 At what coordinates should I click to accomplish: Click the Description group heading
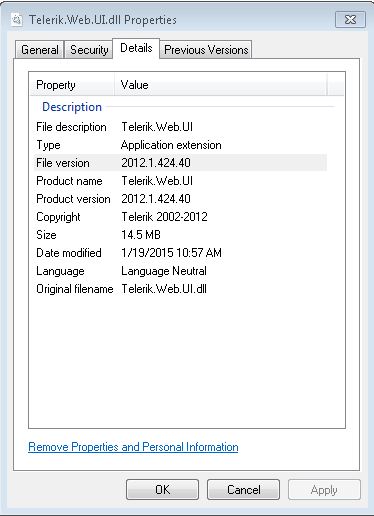pyautogui.click(x=72, y=107)
